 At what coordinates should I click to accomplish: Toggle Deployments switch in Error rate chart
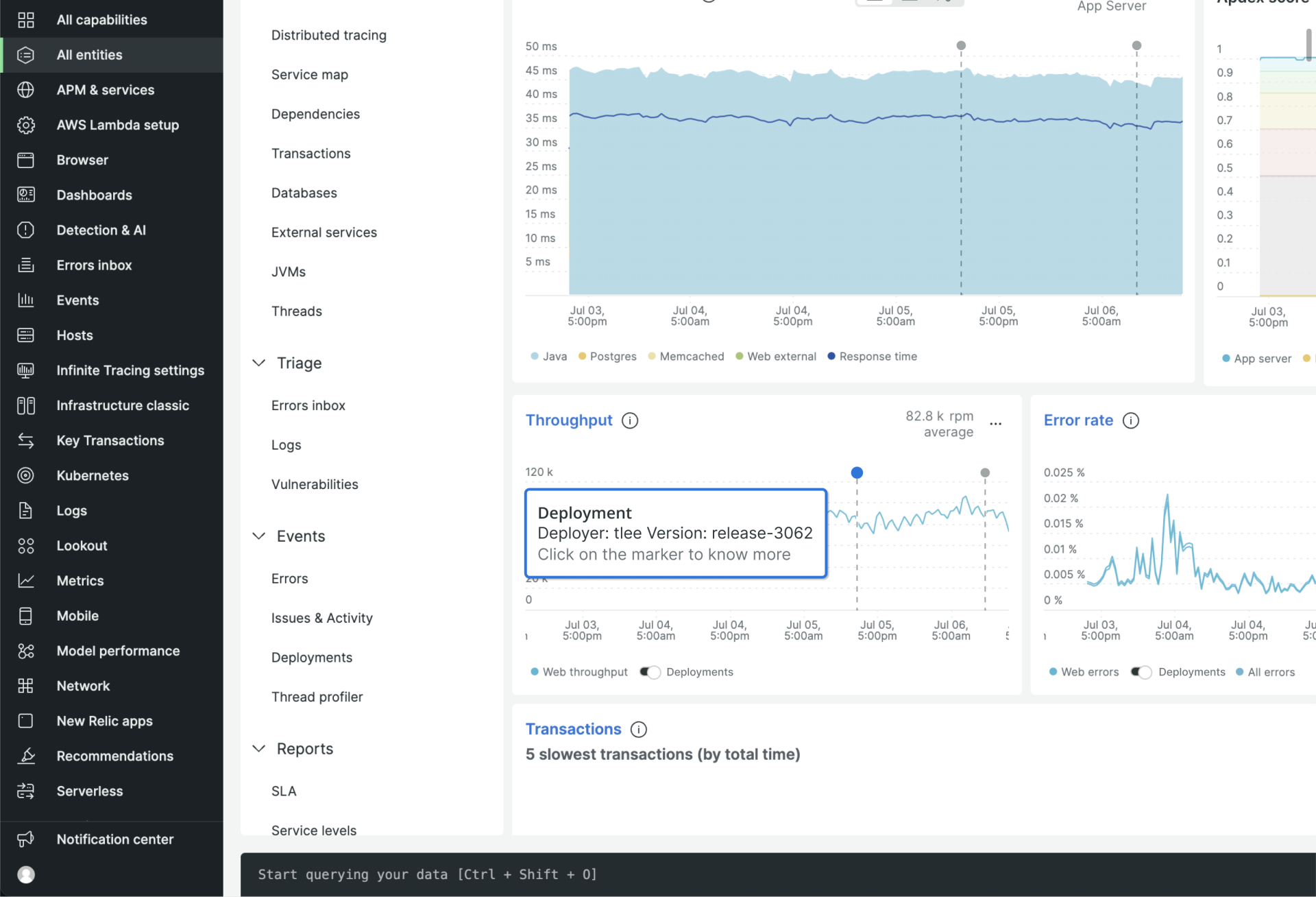pos(1141,672)
